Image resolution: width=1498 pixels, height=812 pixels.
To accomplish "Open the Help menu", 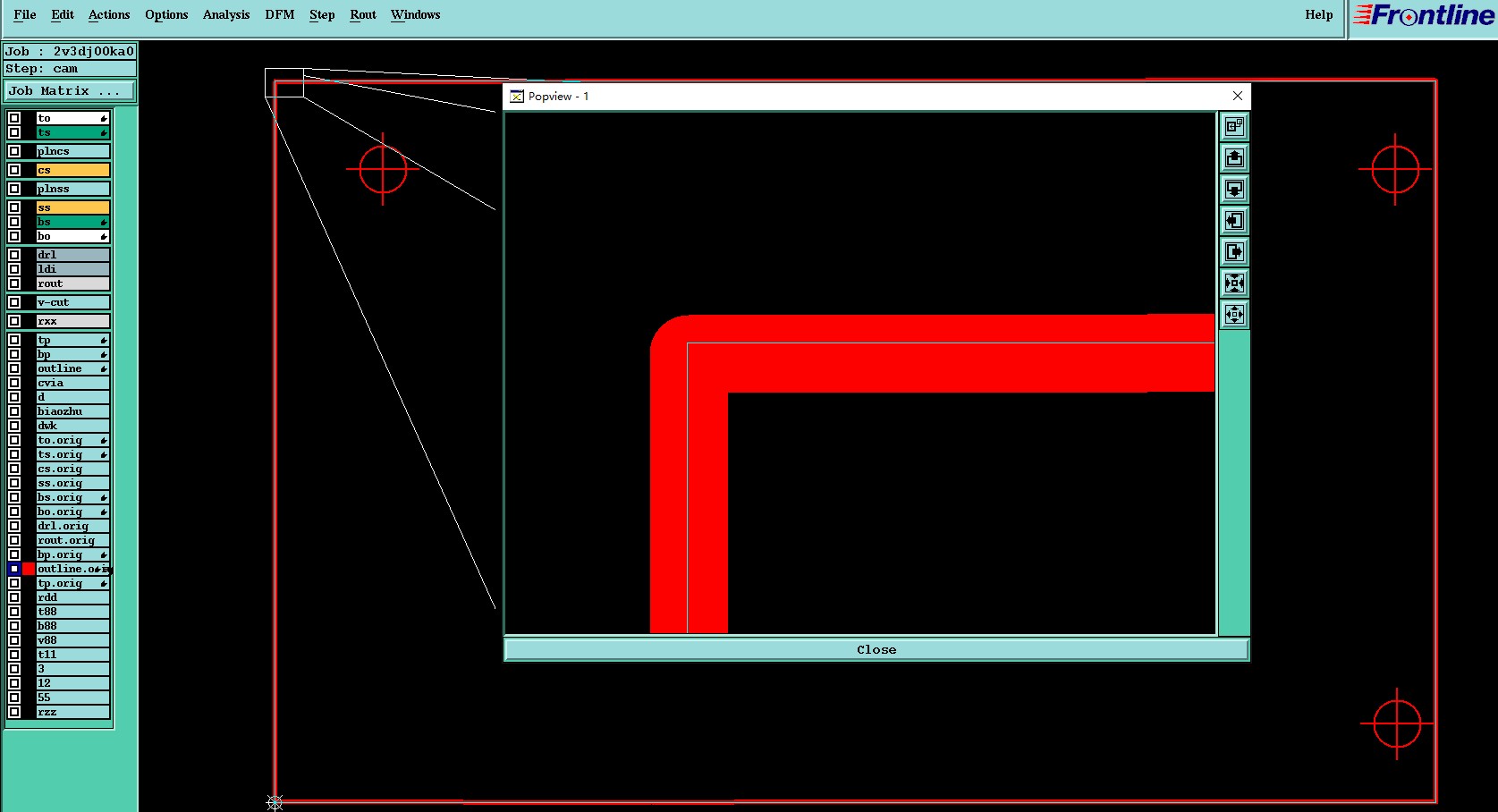I will point(1319,14).
